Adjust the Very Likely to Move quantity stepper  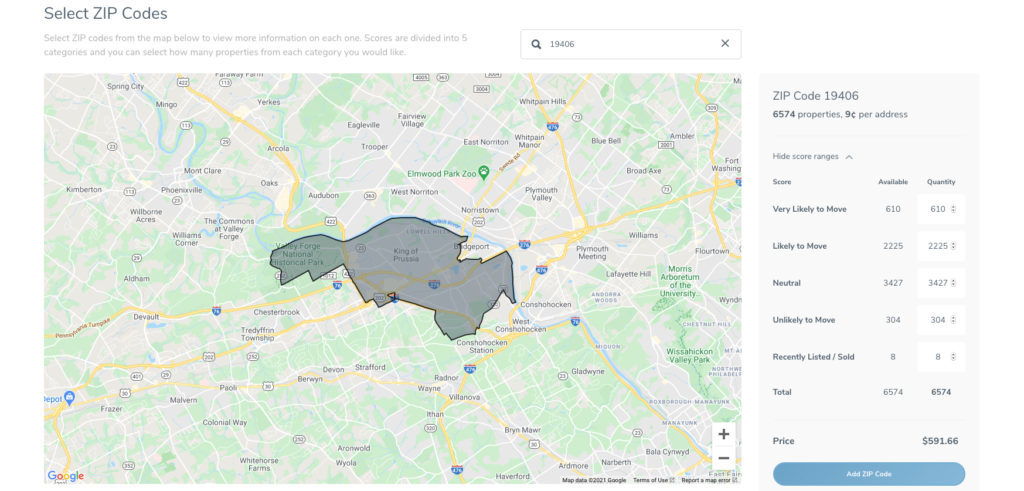[953, 209]
